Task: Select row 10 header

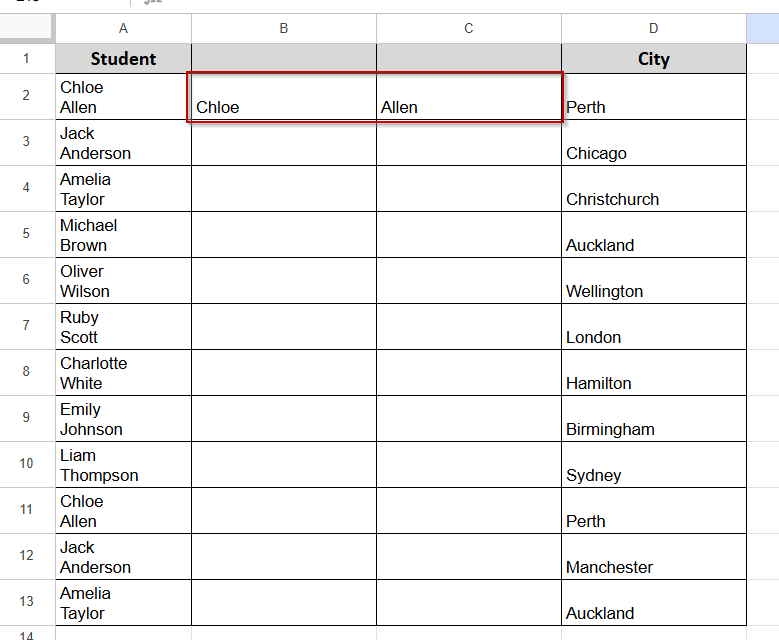Action: pyautogui.click(x=26, y=464)
